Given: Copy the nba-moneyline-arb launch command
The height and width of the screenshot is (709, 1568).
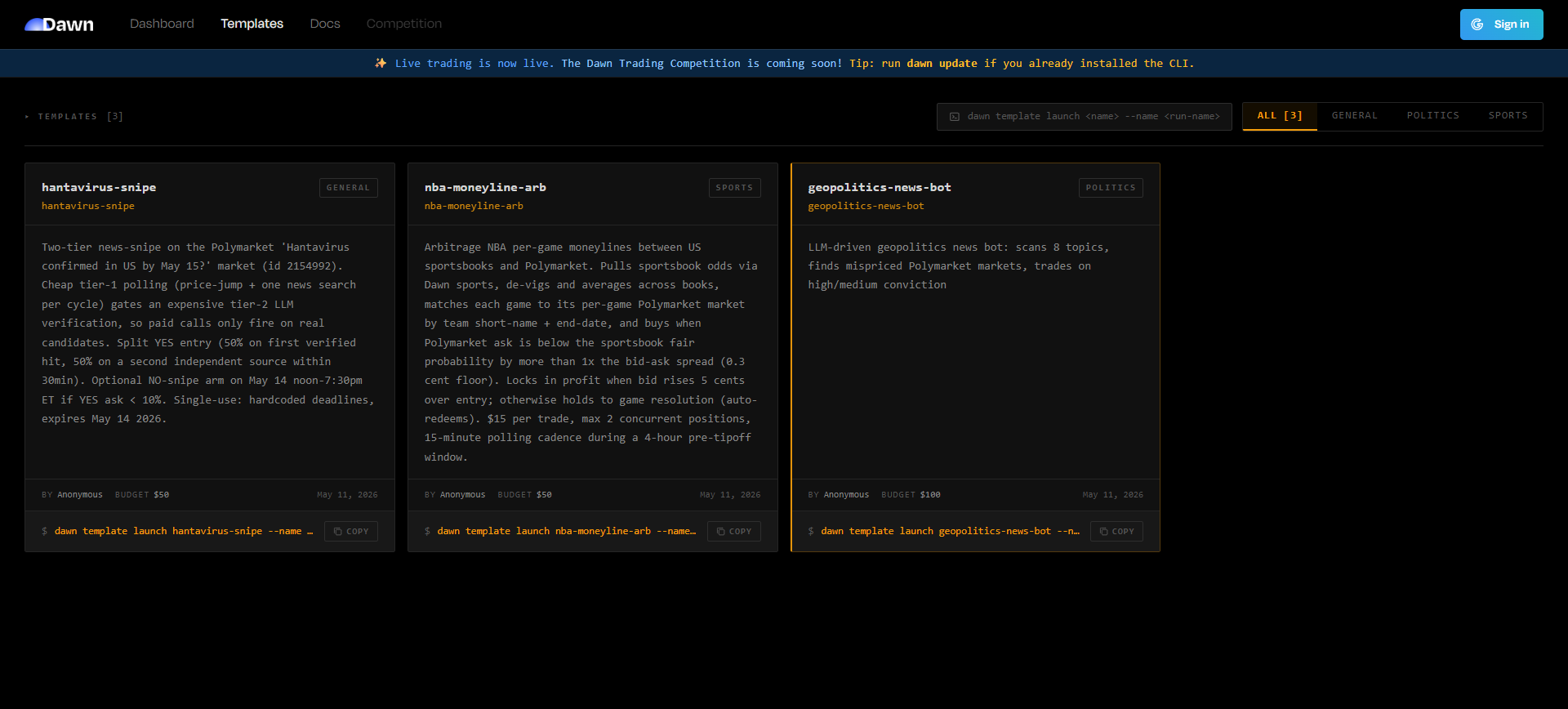Looking at the screenshot, I should point(734,532).
